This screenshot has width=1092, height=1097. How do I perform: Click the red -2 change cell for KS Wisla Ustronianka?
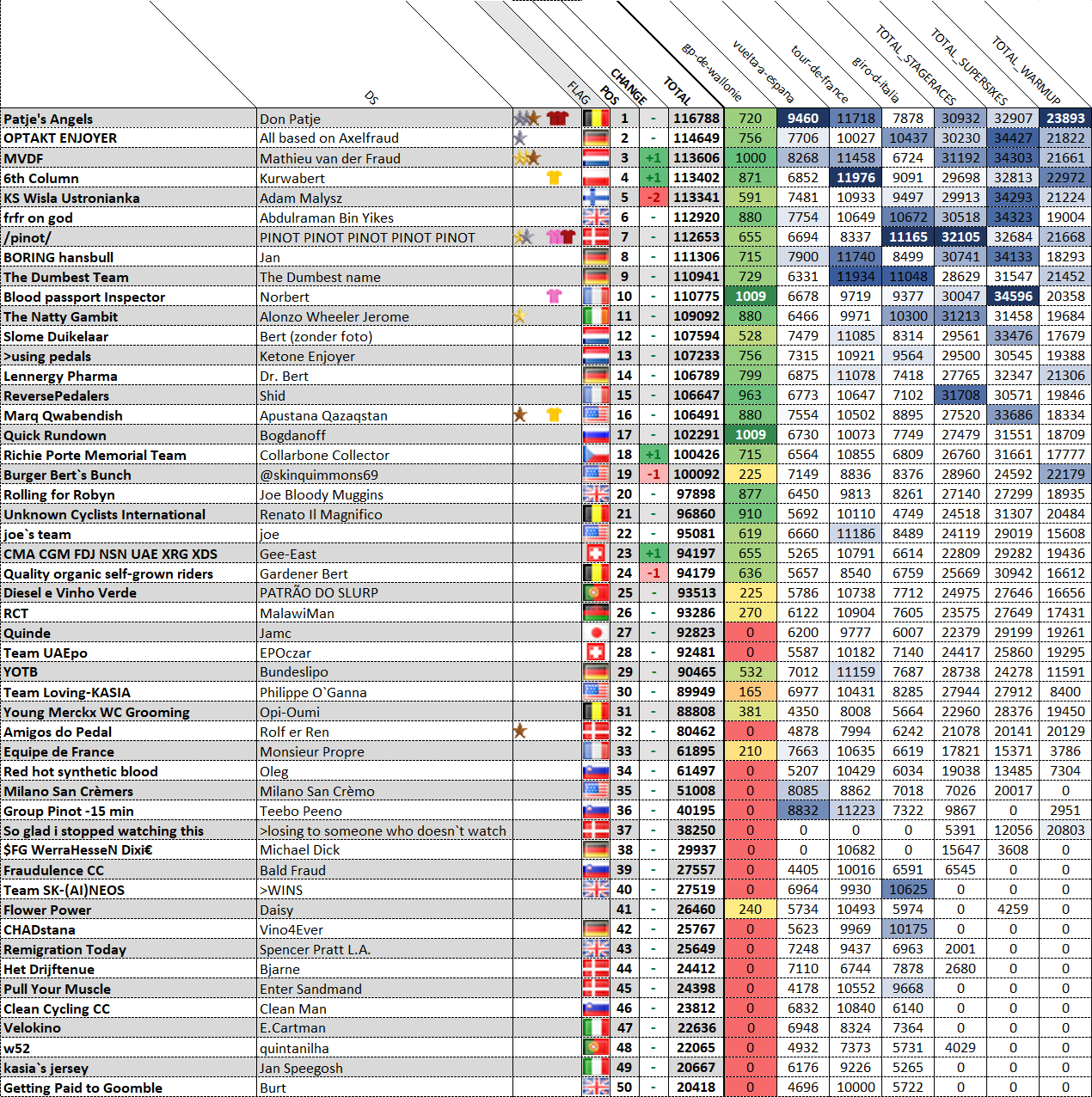click(x=653, y=198)
